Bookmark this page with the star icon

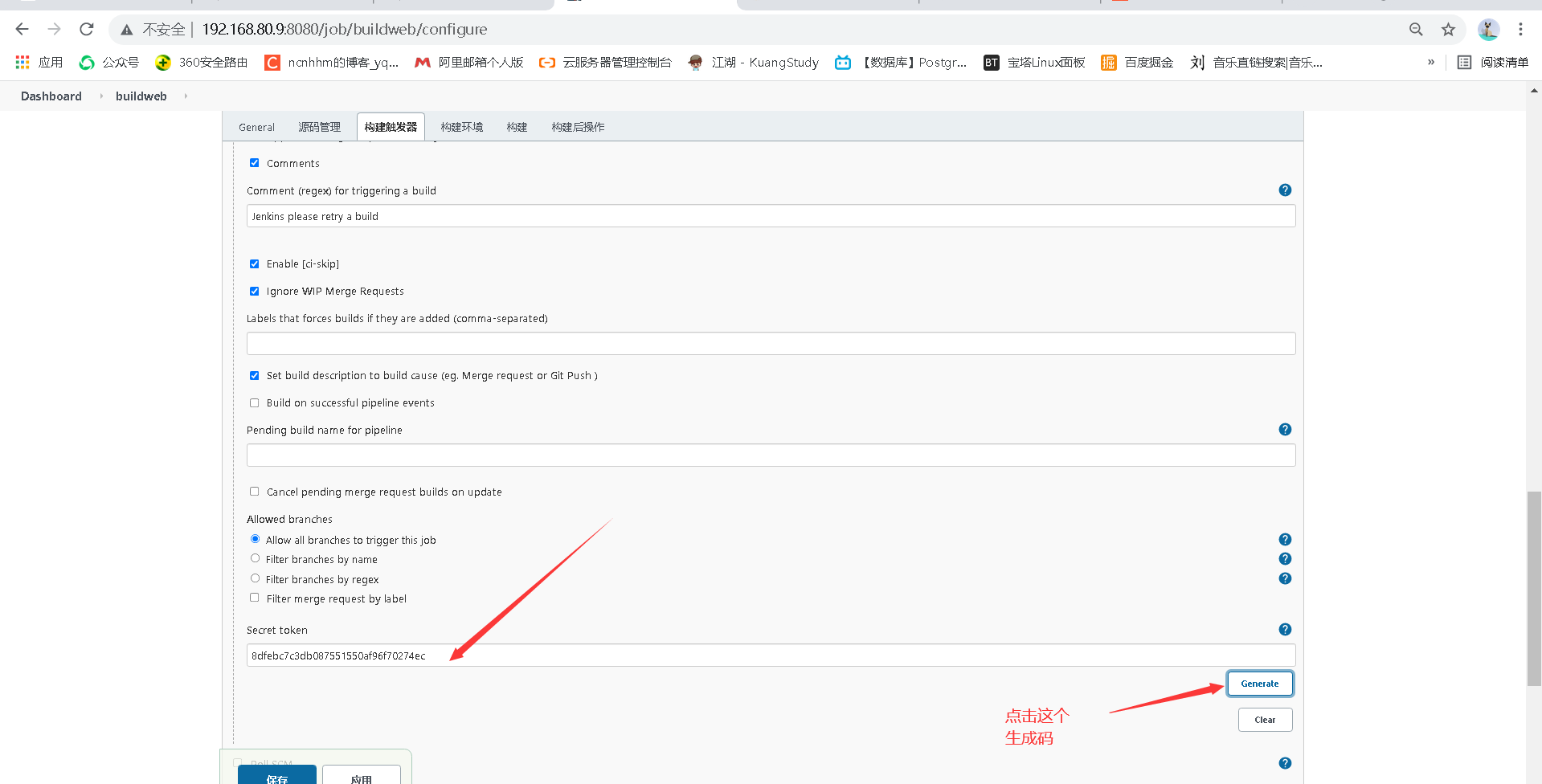[1449, 29]
